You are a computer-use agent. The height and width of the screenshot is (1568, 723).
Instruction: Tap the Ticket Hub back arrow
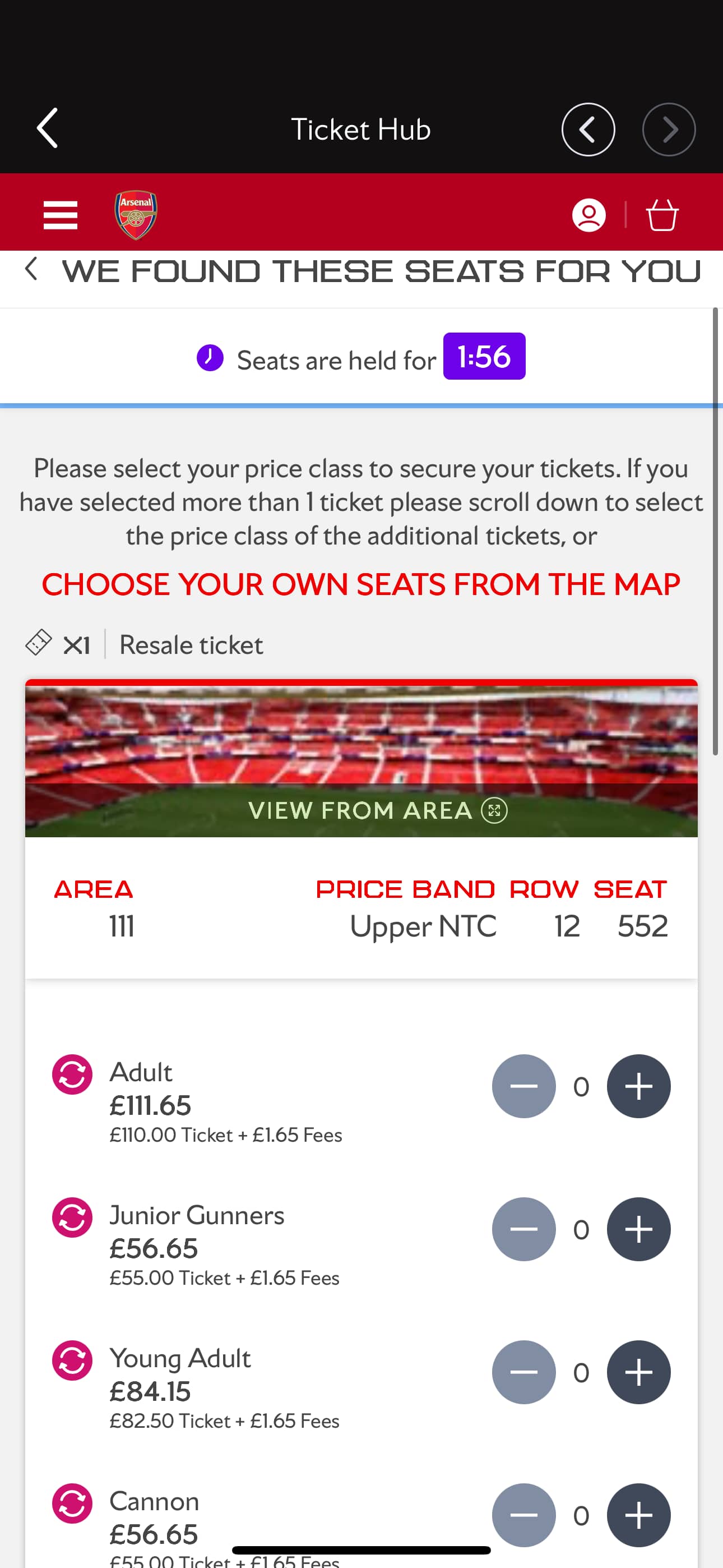tap(48, 128)
